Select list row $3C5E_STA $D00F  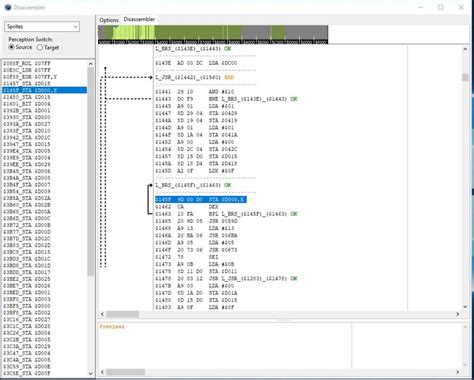[x=45, y=373]
